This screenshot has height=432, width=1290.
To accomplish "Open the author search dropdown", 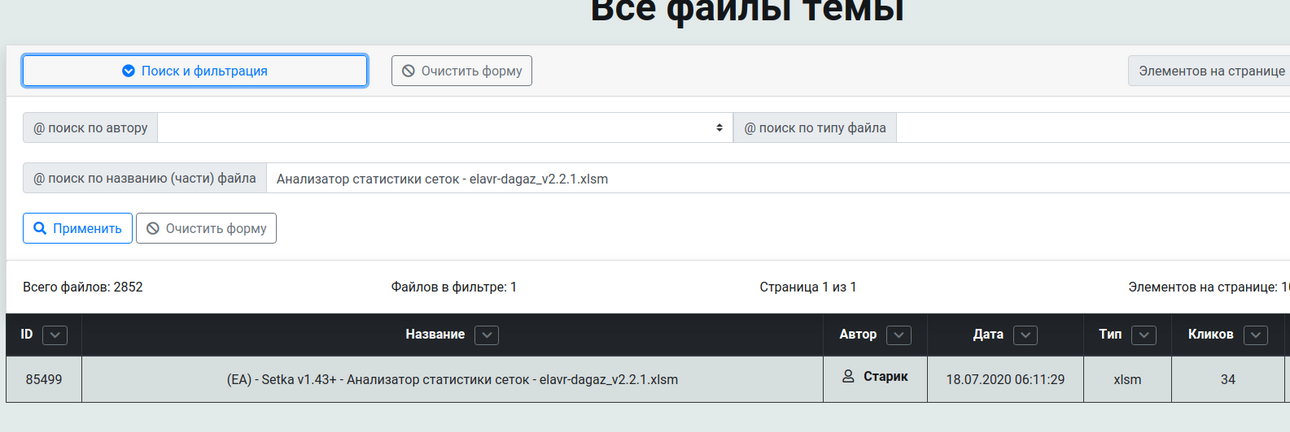I will pos(445,128).
